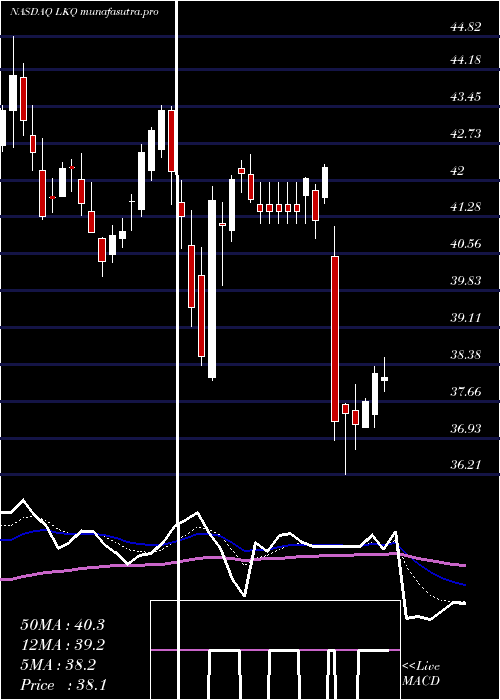Click the large red candle dropping from 40.5 to 37
This screenshot has height=700, width=500.
[334, 339]
